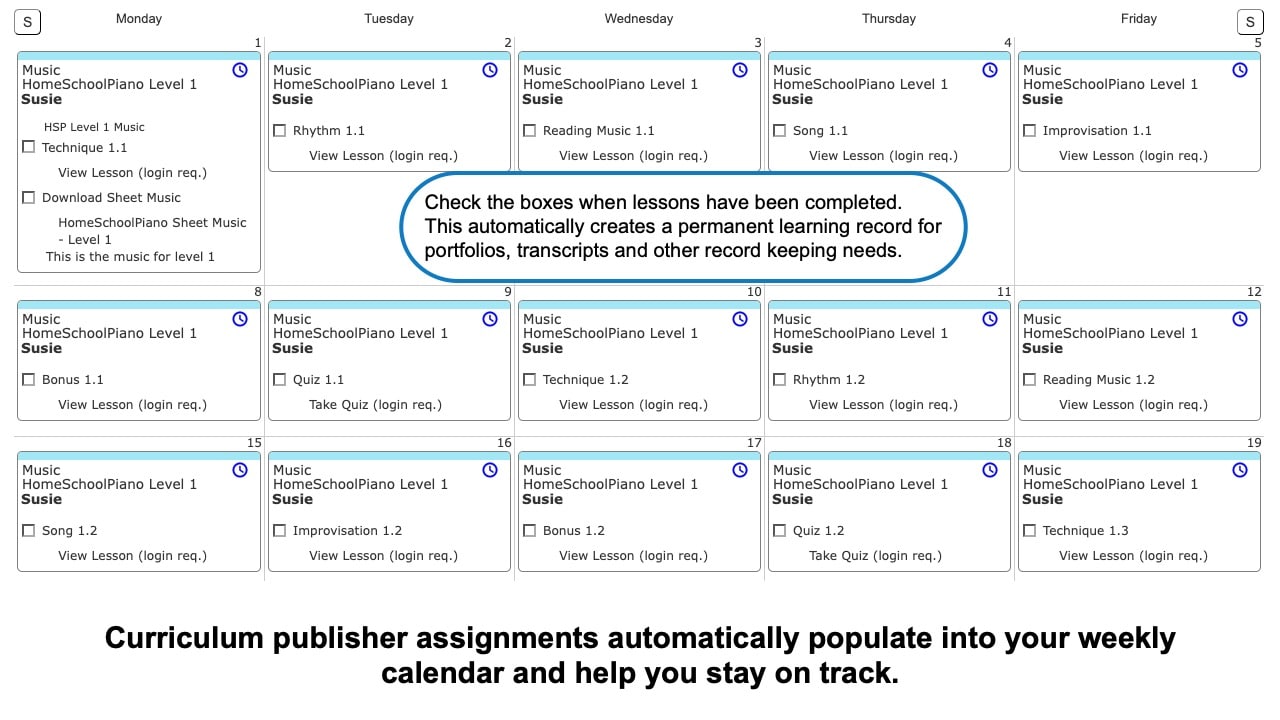The width and height of the screenshot is (1280, 720).
Task: Open View Lesson link under Rhythm 1.1
Action: click(x=383, y=155)
